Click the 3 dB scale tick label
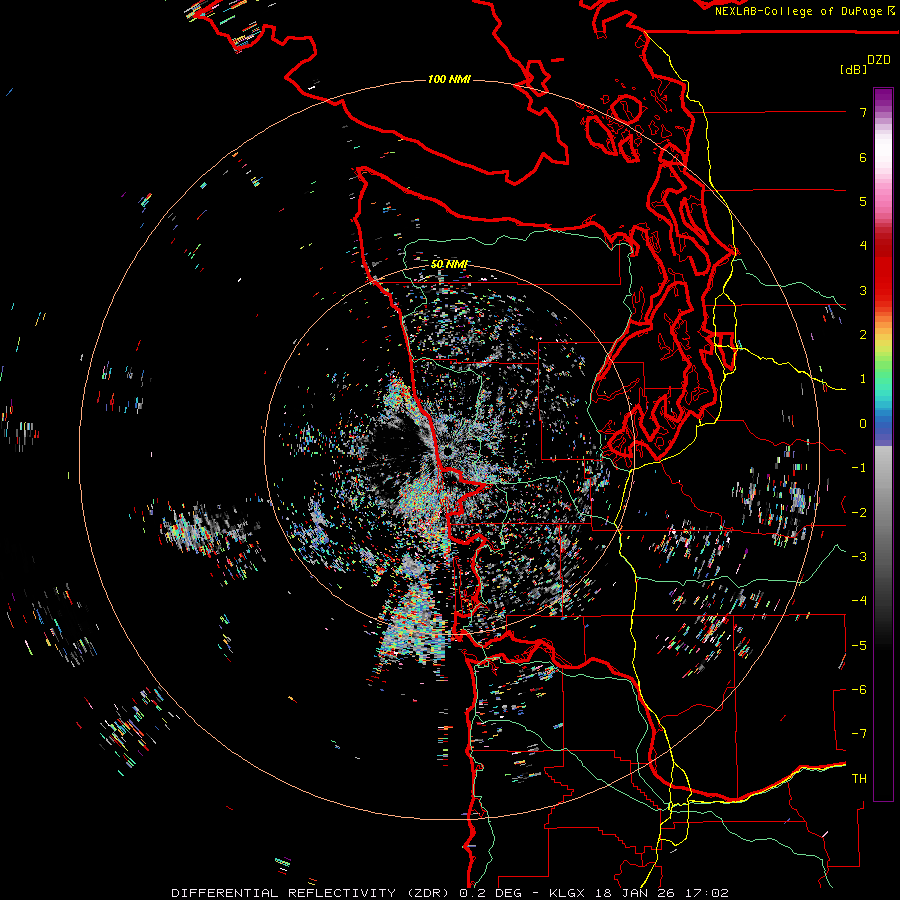 coord(863,290)
